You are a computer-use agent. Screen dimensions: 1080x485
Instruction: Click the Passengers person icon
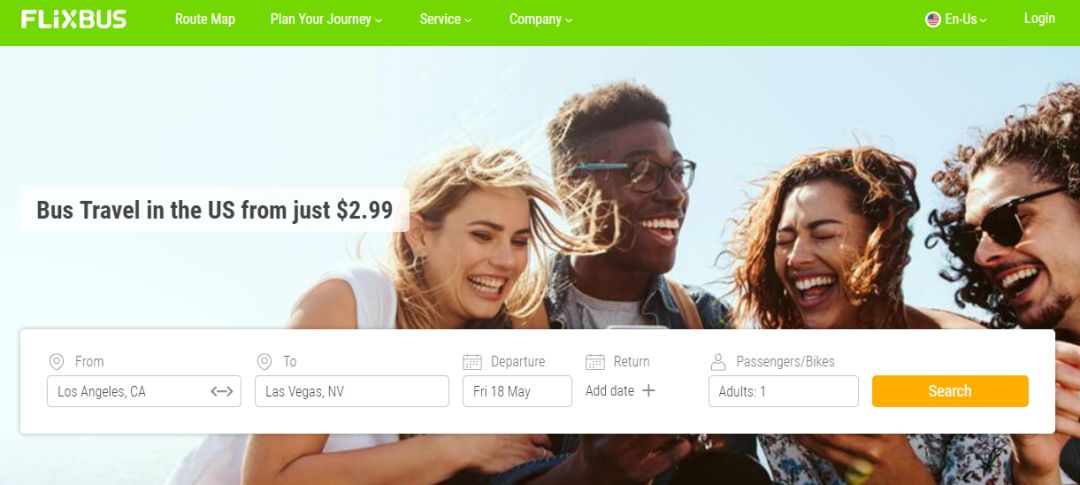point(718,362)
